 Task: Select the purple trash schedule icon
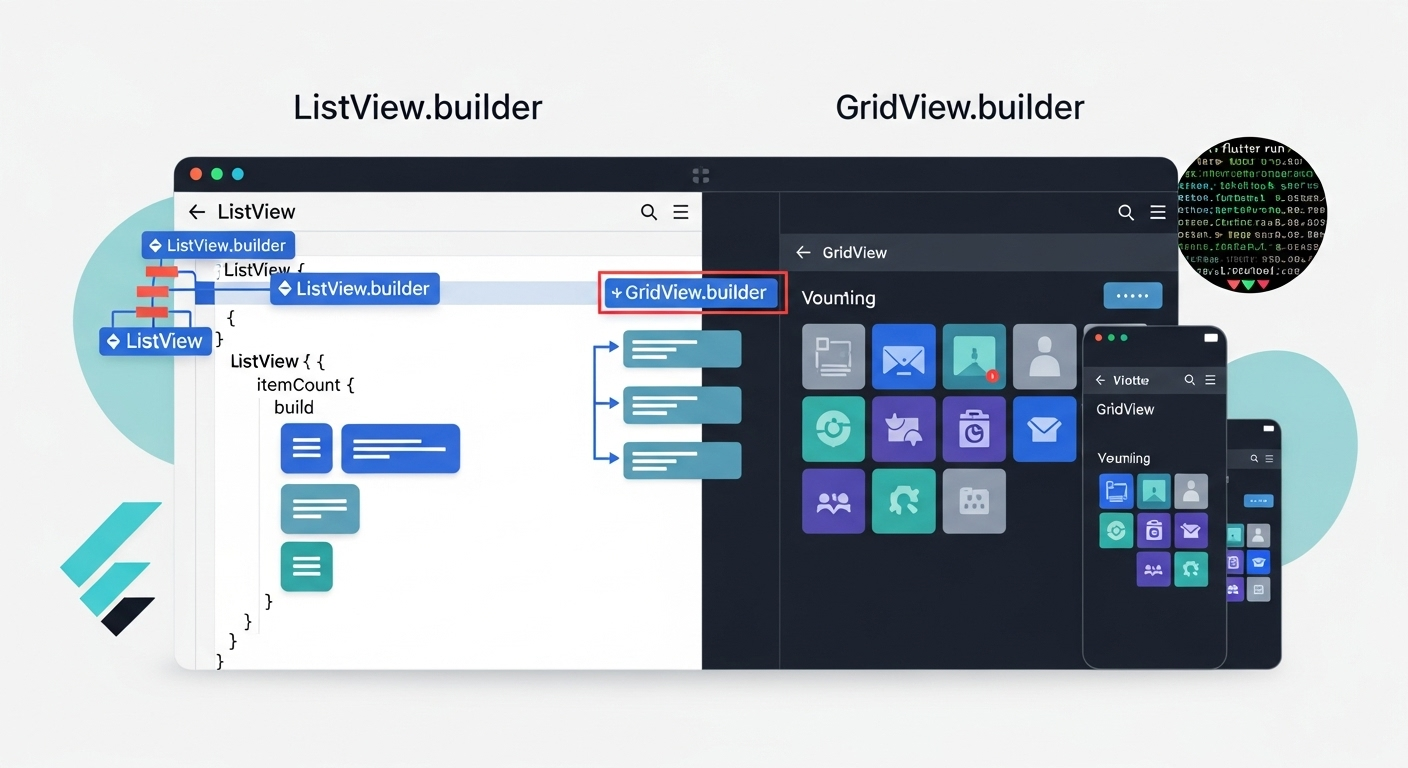[x=974, y=429]
